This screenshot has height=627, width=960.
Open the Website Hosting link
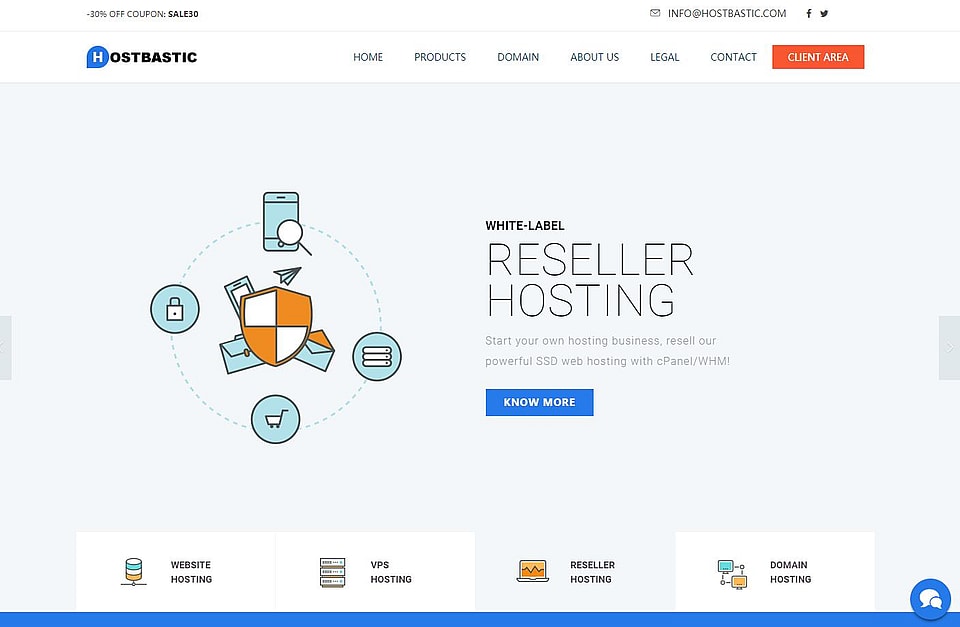[191, 572]
